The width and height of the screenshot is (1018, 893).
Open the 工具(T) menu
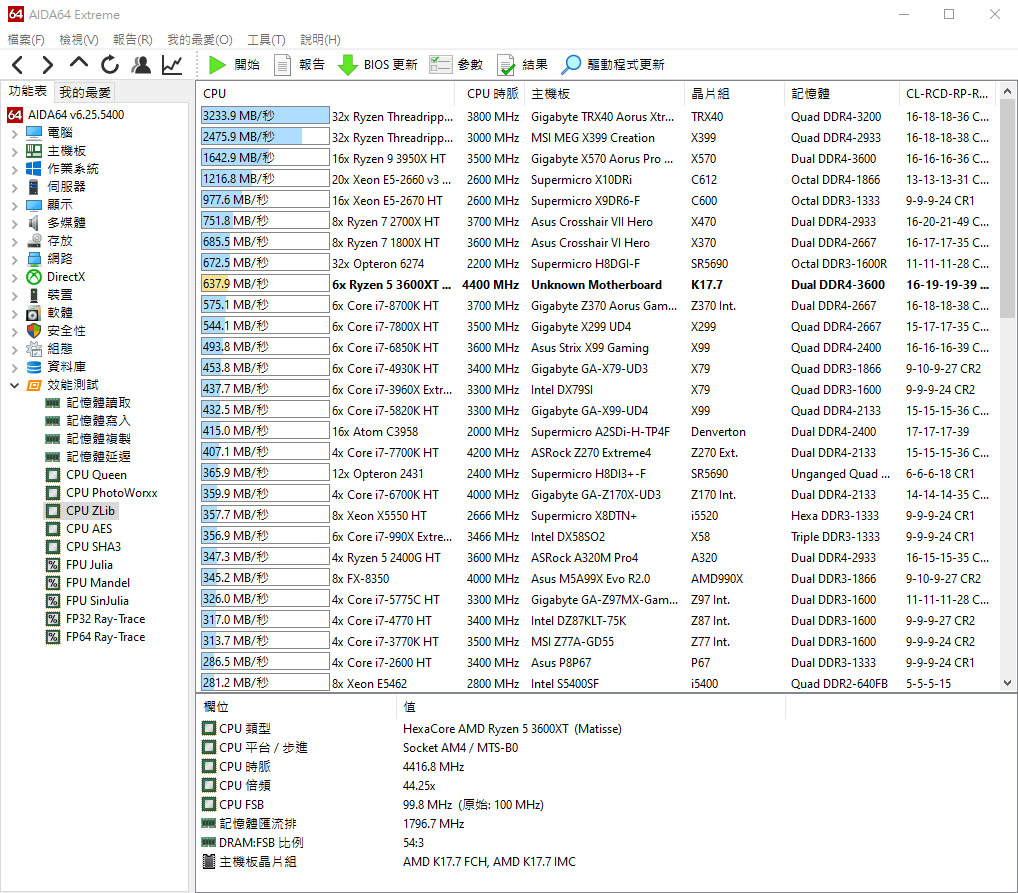(x=266, y=40)
